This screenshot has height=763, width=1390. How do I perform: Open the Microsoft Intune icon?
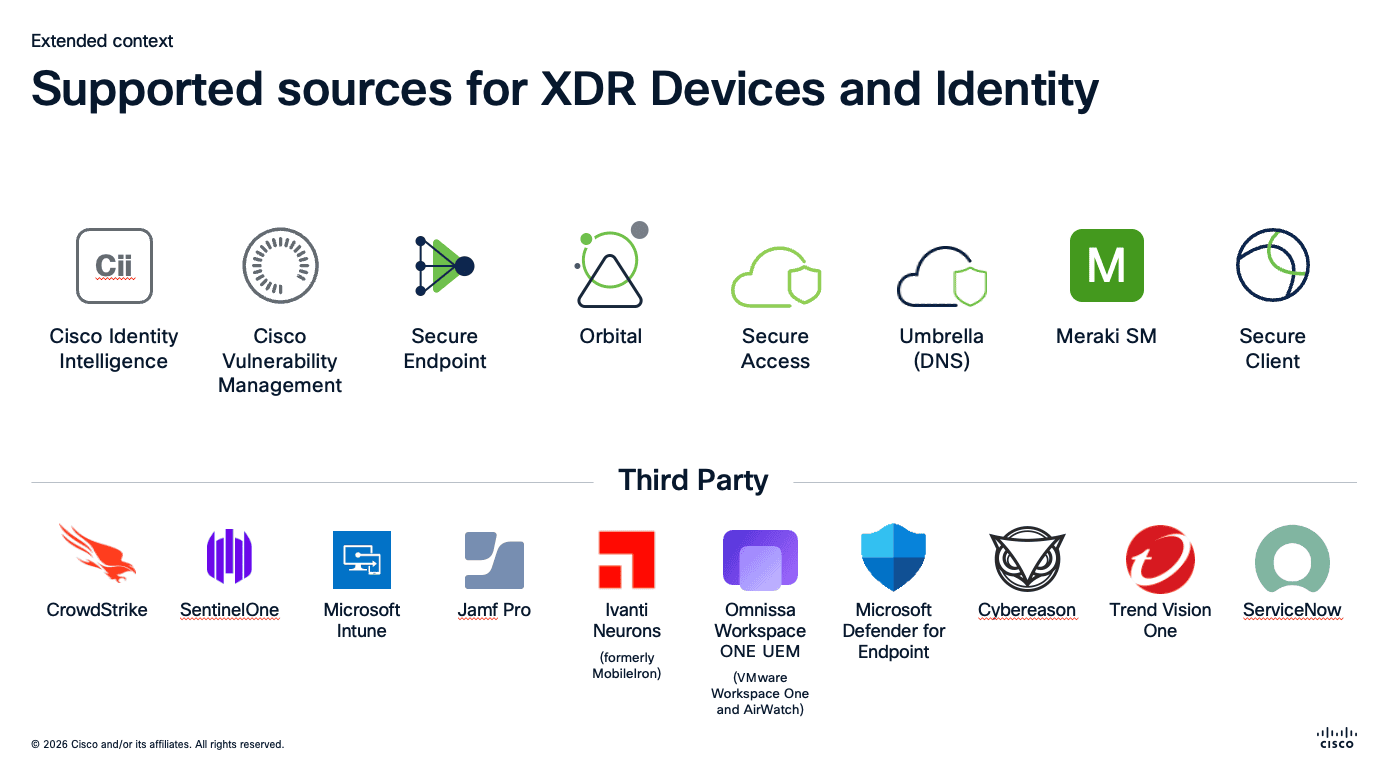point(361,560)
